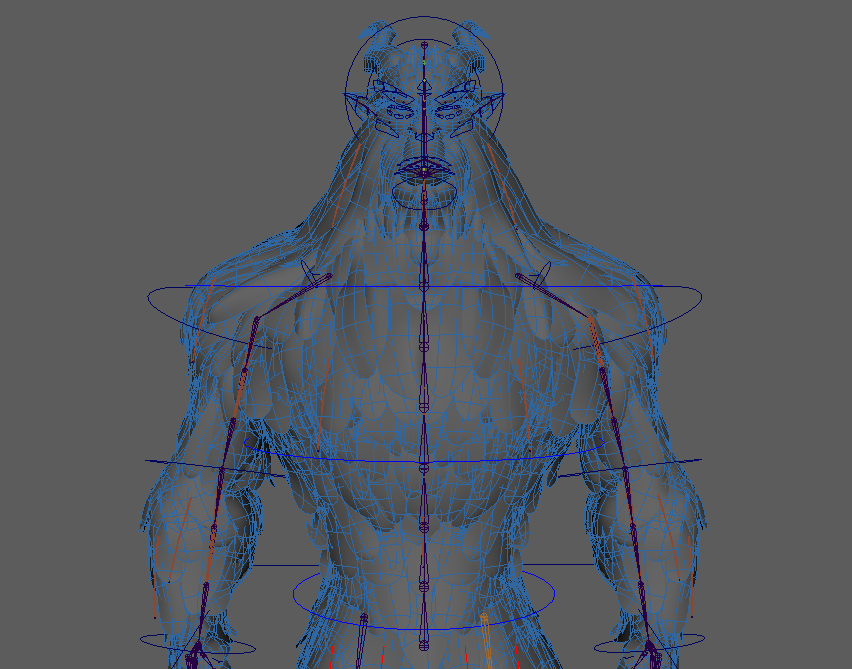Click the pointed ear on the screen-left side
852x669 pixels.
tap(356, 102)
